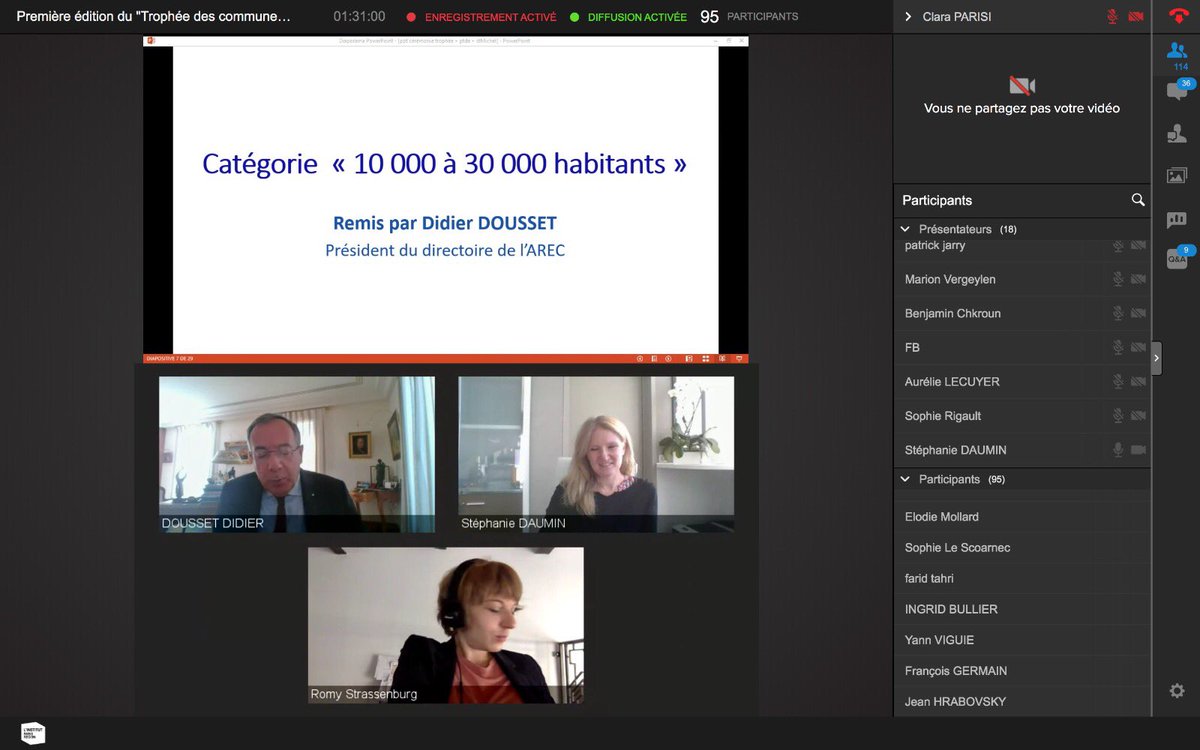Toggle Stéphanie DAUMIN's microphone icon

pyautogui.click(x=1118, y=450)
